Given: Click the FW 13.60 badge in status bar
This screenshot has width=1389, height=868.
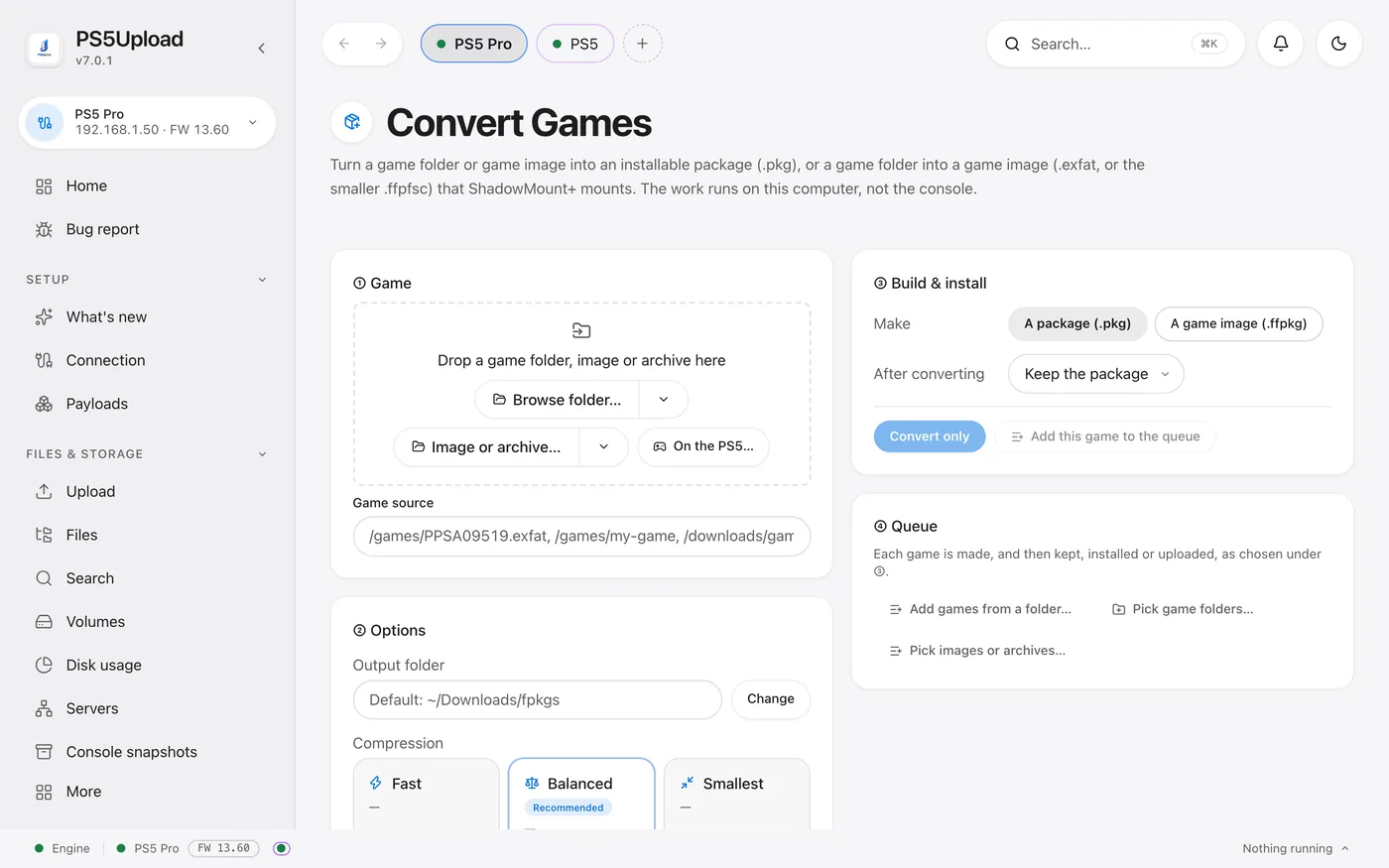Looking at the screenshot, I should [x=223, y=848].
